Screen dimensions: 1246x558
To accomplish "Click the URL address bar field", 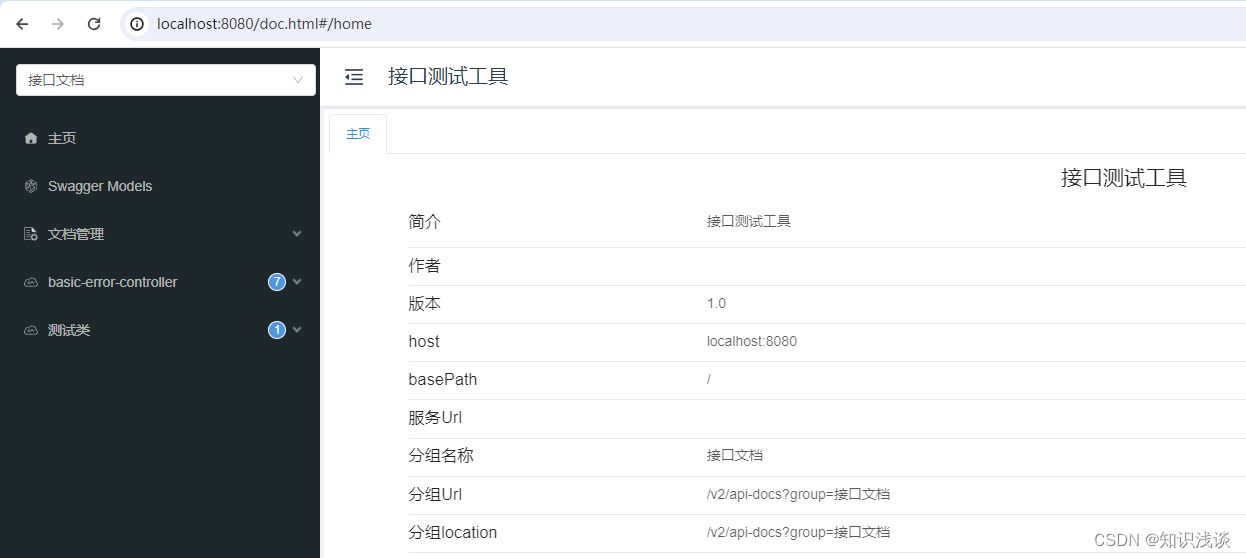I will point(600,24).
